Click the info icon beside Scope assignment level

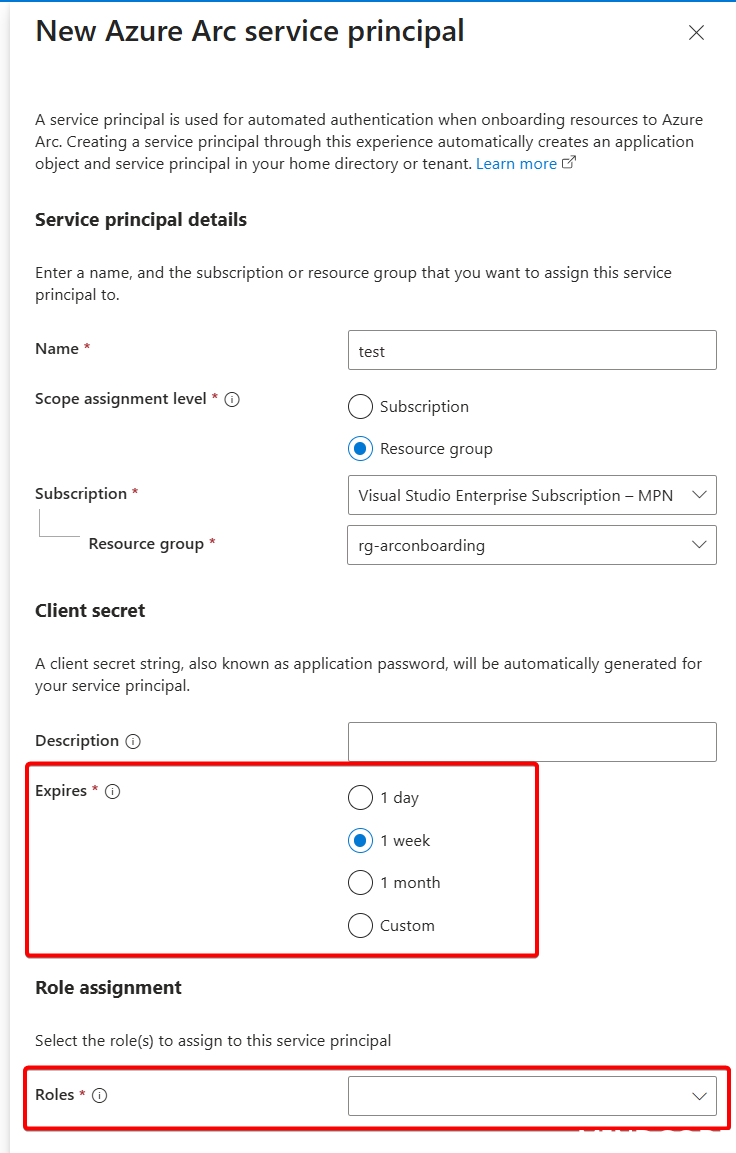232,399
